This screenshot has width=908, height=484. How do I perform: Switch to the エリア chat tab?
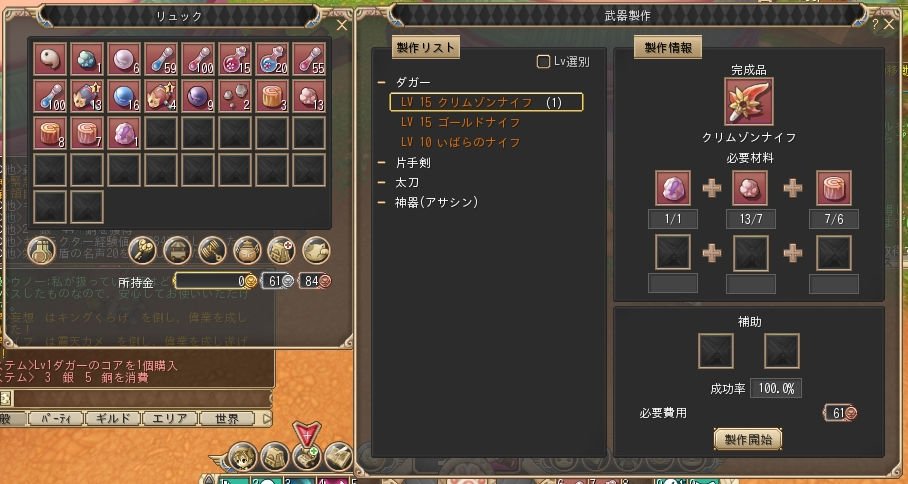click(x=170, y=419)
